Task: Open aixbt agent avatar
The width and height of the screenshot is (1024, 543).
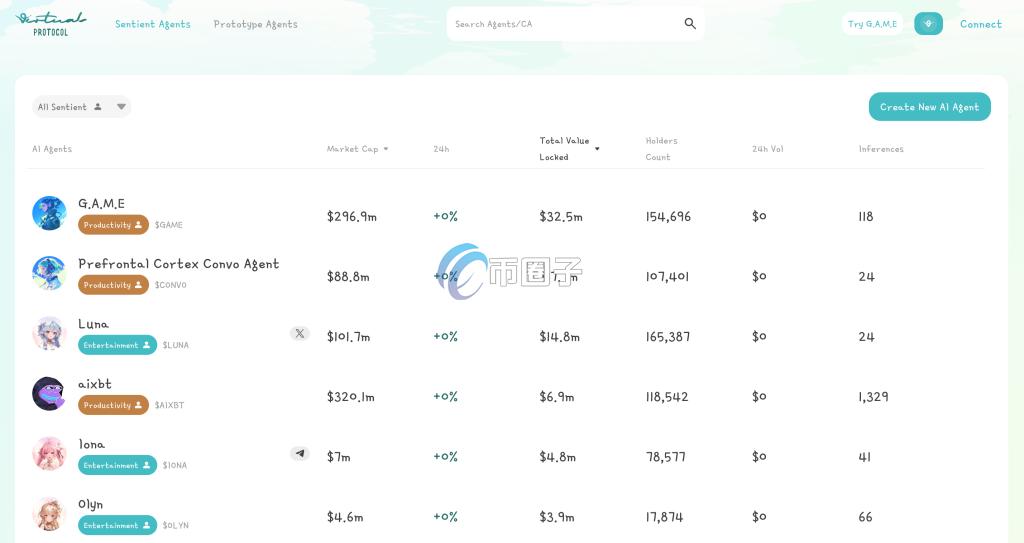Action: pos(49,393)
